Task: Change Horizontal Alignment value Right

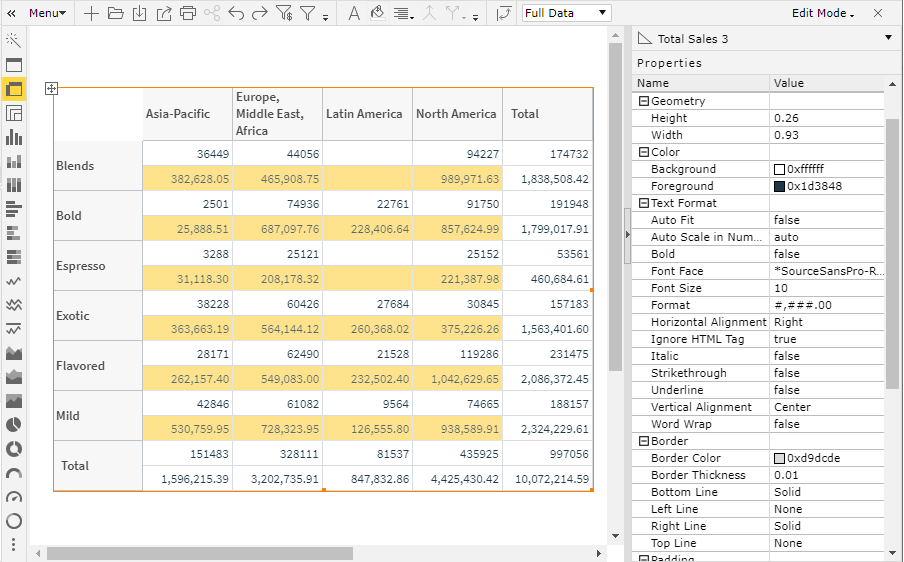Action: click(826, 322)
